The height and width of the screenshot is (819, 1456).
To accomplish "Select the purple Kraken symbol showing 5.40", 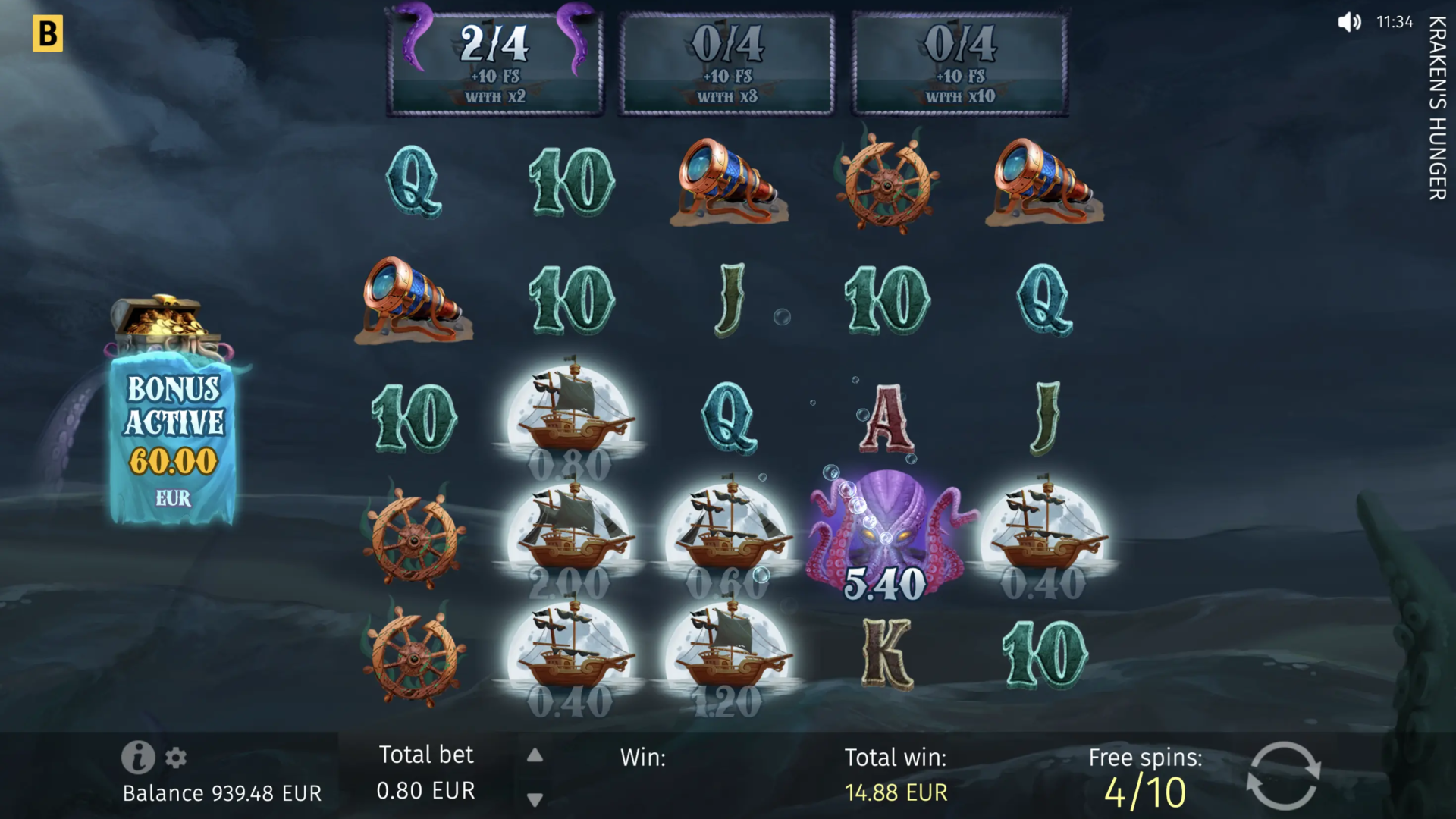I will [885, 536].
